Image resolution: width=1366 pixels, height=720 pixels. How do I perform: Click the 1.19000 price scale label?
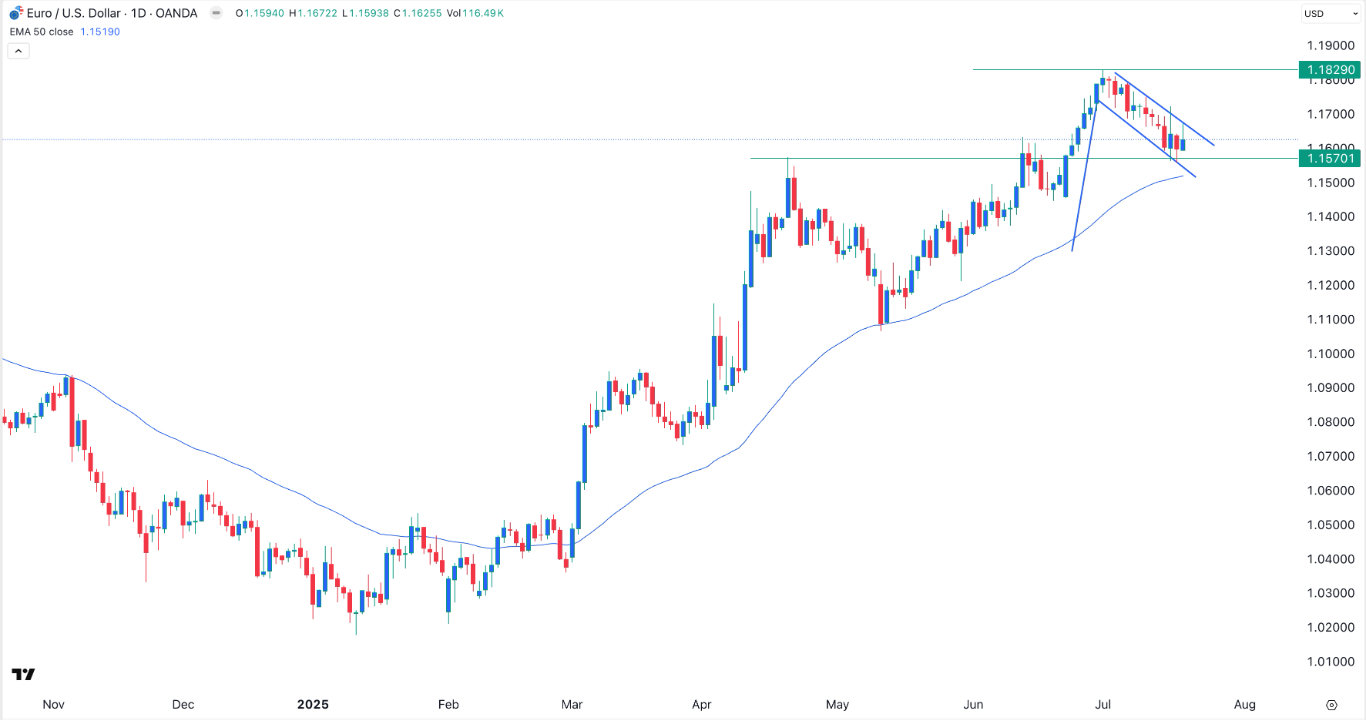1330,46
